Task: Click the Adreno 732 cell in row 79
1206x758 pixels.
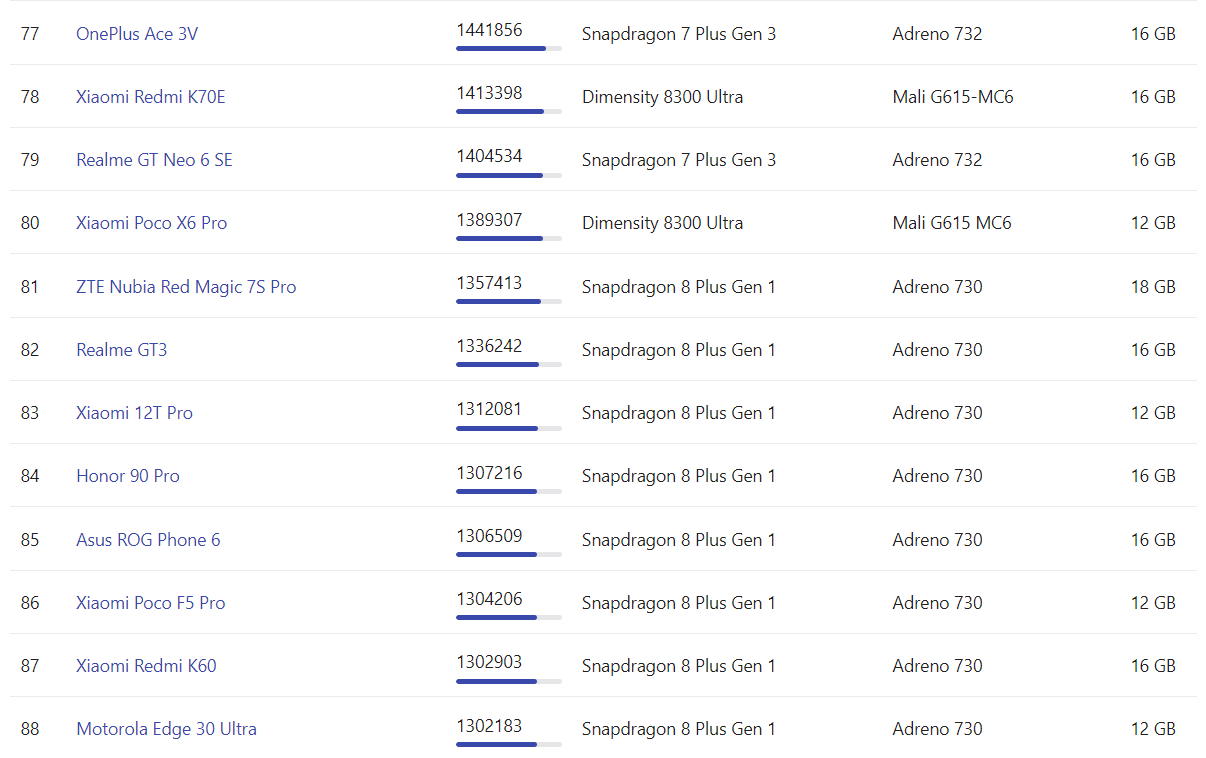Action: point(937,160)
